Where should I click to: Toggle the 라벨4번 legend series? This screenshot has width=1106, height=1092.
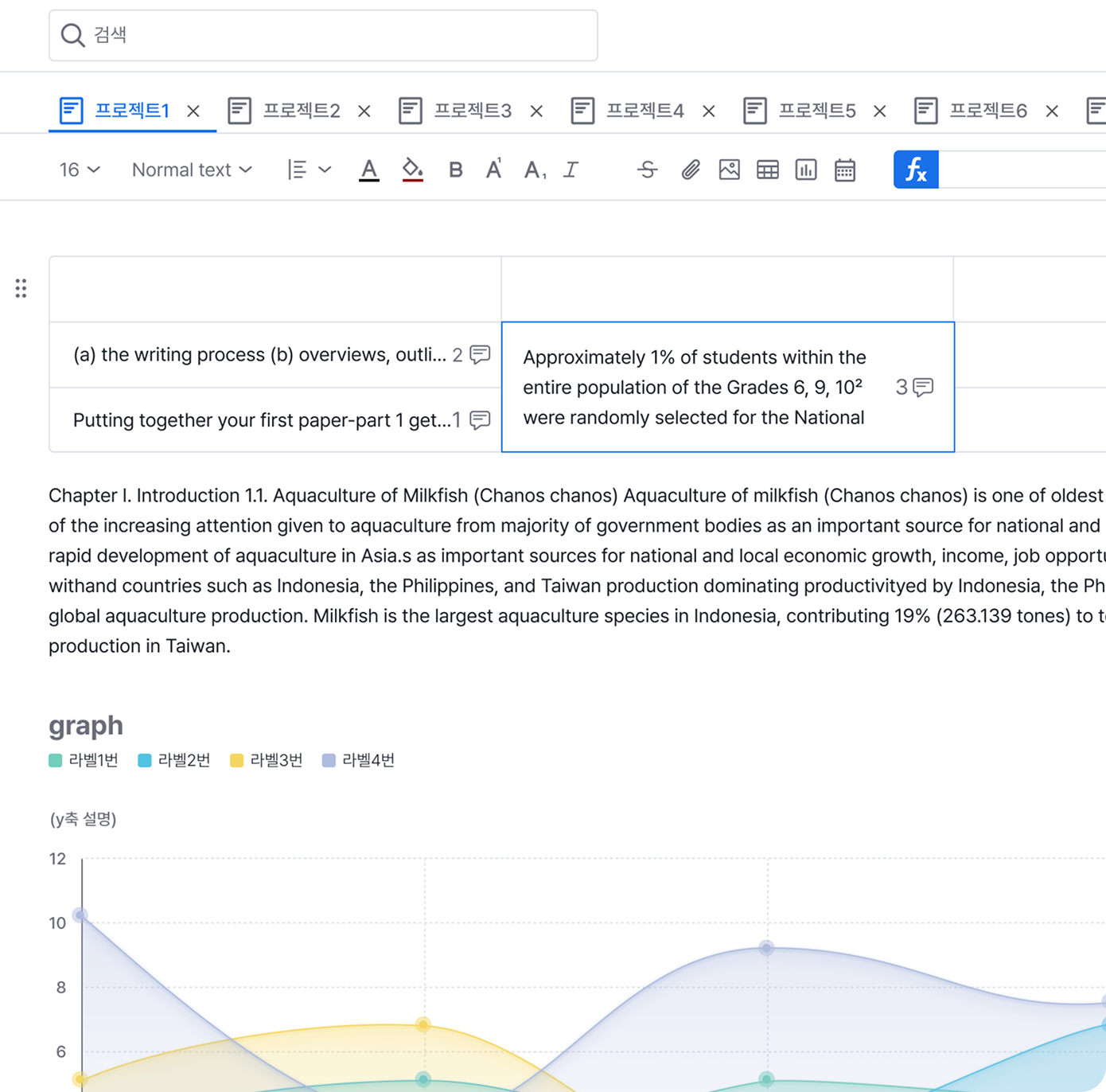358,760
